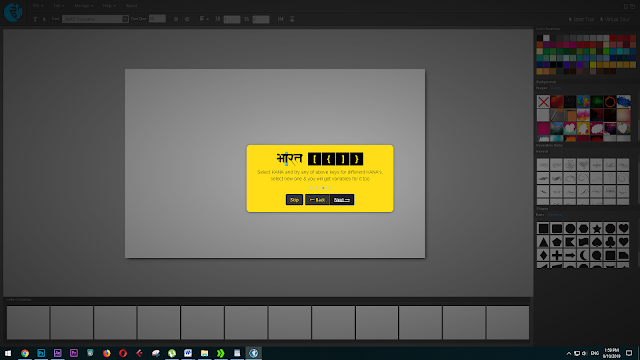The height and width of the screenshot is (360, 640).
Task: Pick the bright yellow color swatch
Action: coord(593,64)
